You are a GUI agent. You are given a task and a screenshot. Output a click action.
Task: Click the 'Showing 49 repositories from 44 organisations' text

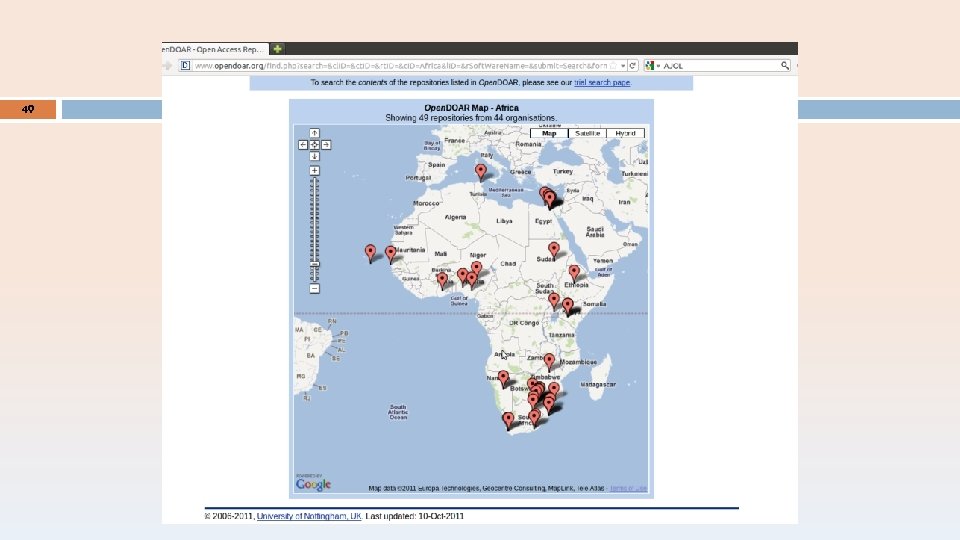pos(471,118)
